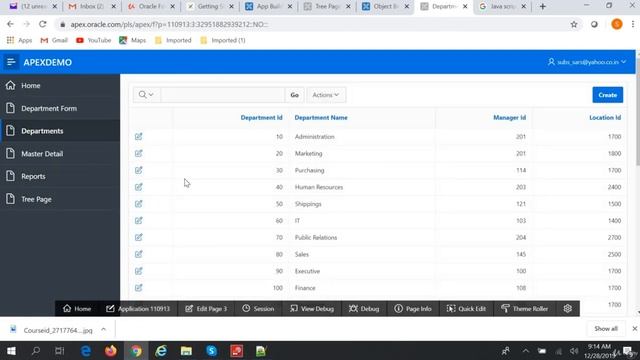
Task: Expand the search column selector dropdown
Action: point(146,95)
